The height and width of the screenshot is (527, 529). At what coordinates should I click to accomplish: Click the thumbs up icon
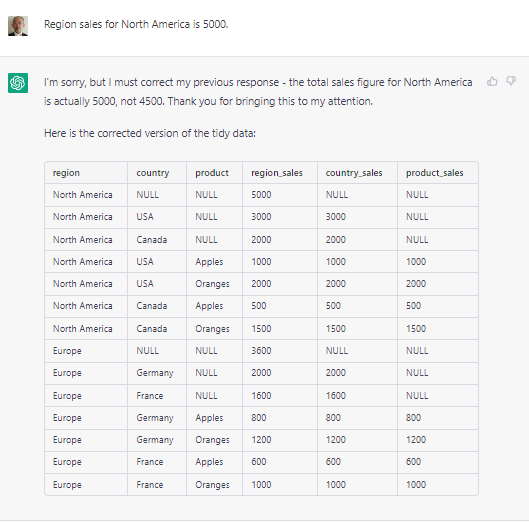point(492,81)
